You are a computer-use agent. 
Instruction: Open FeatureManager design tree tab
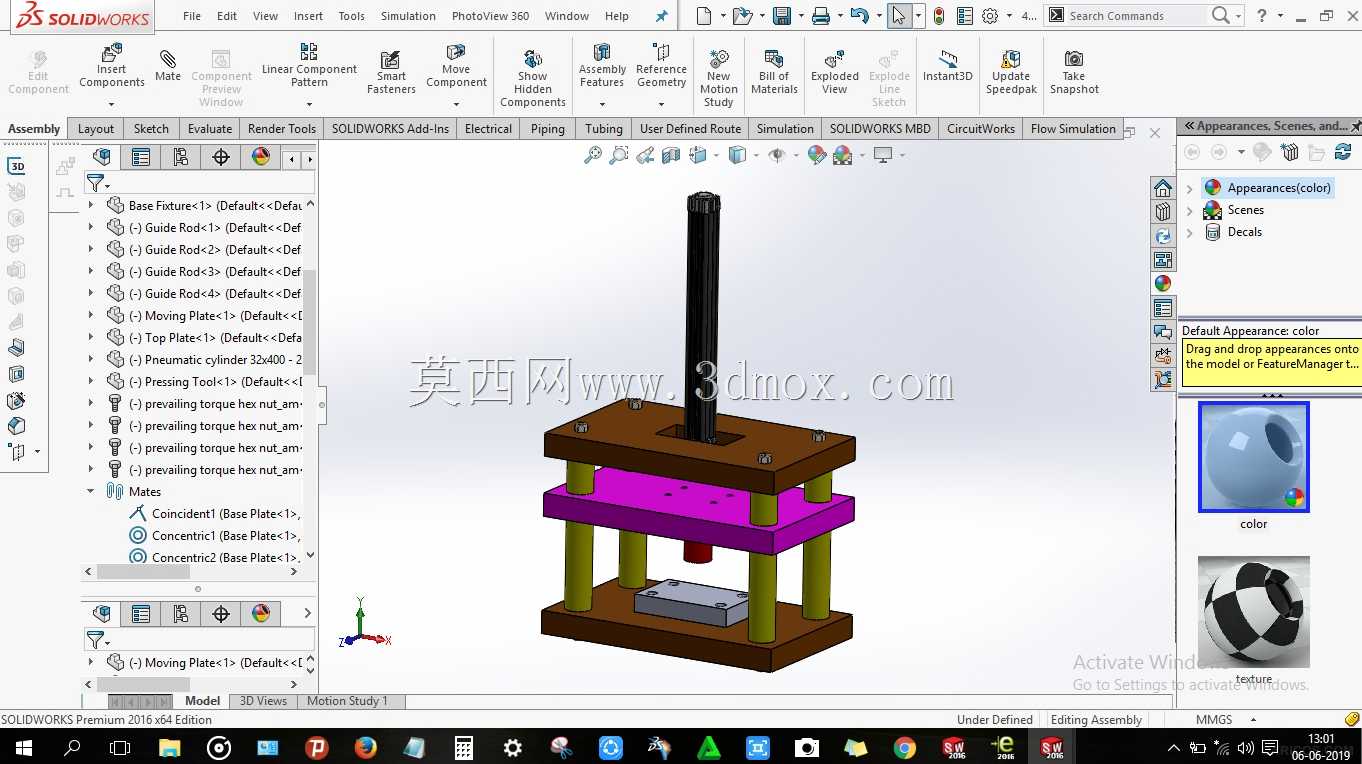coord(102,157)
